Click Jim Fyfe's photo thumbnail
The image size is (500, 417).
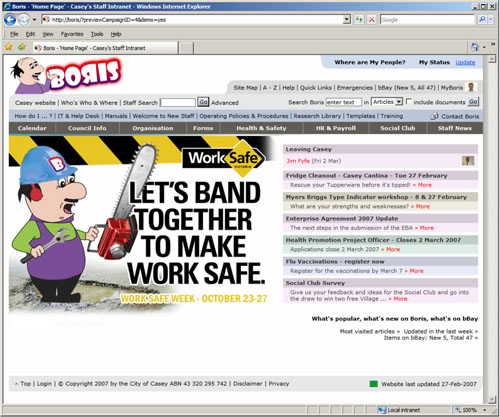pyautogui.click(x=468, y=161)
